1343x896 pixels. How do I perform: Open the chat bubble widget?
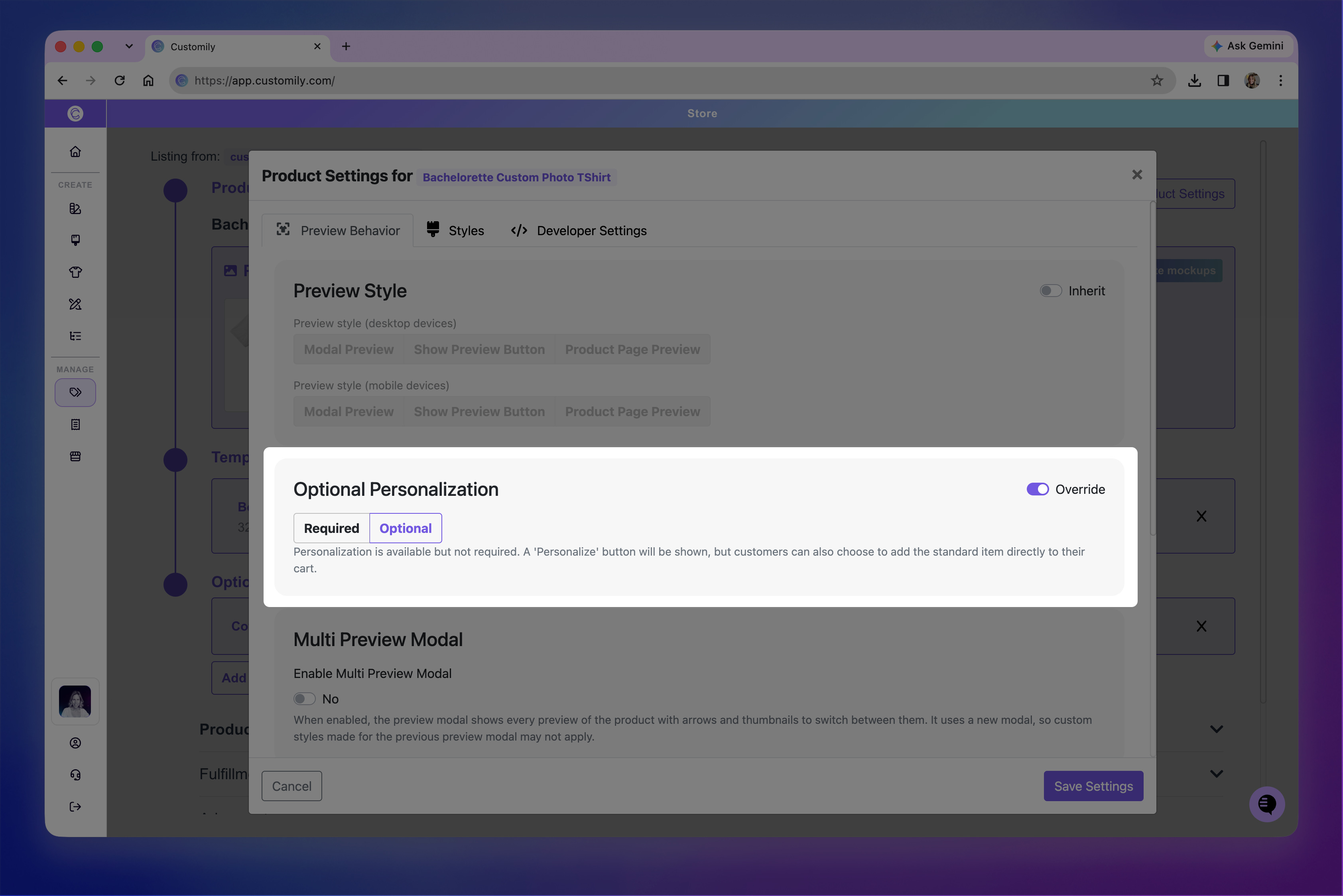point(1267,805)
